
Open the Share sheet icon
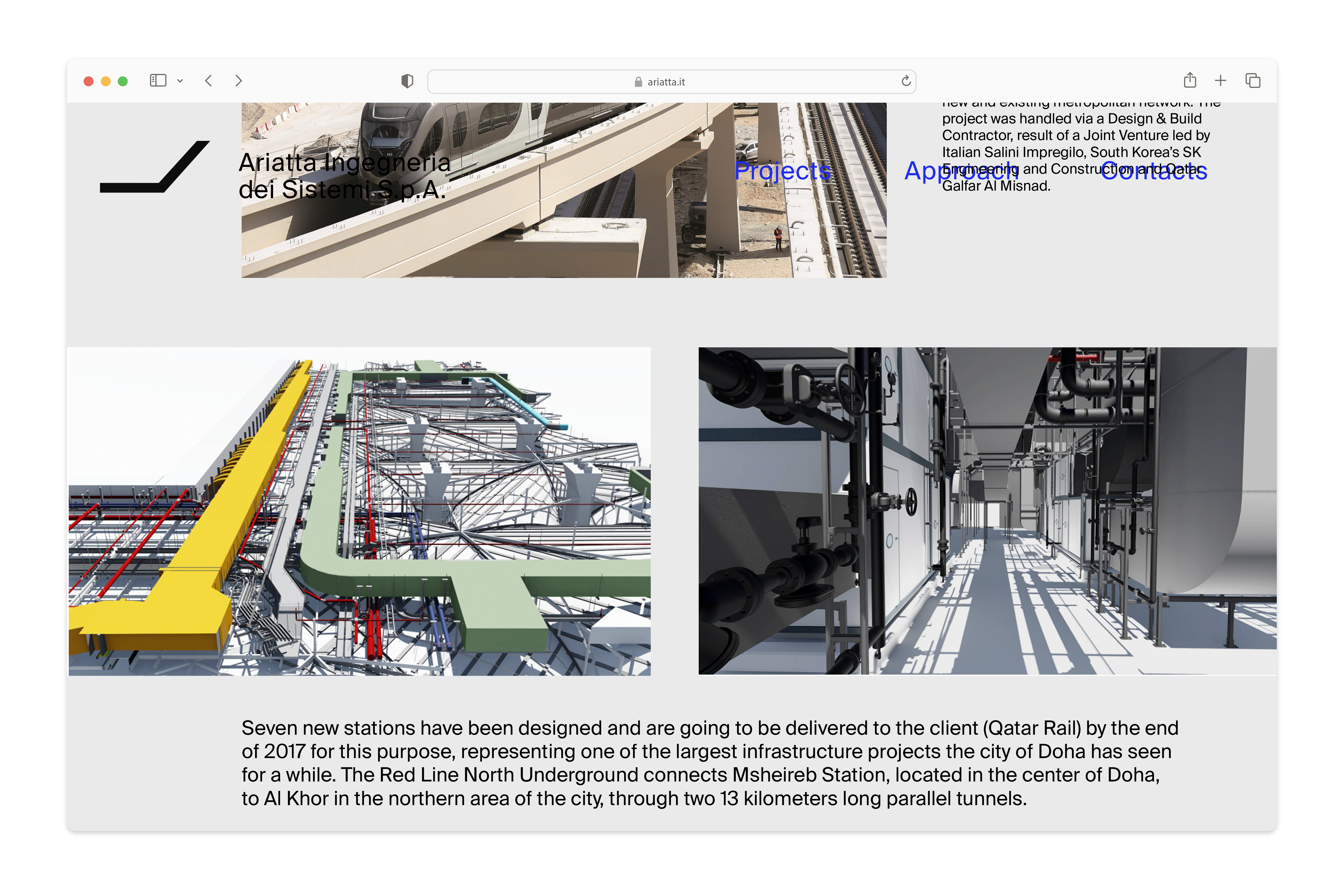pyautogui.click(x=1190, y=81)
